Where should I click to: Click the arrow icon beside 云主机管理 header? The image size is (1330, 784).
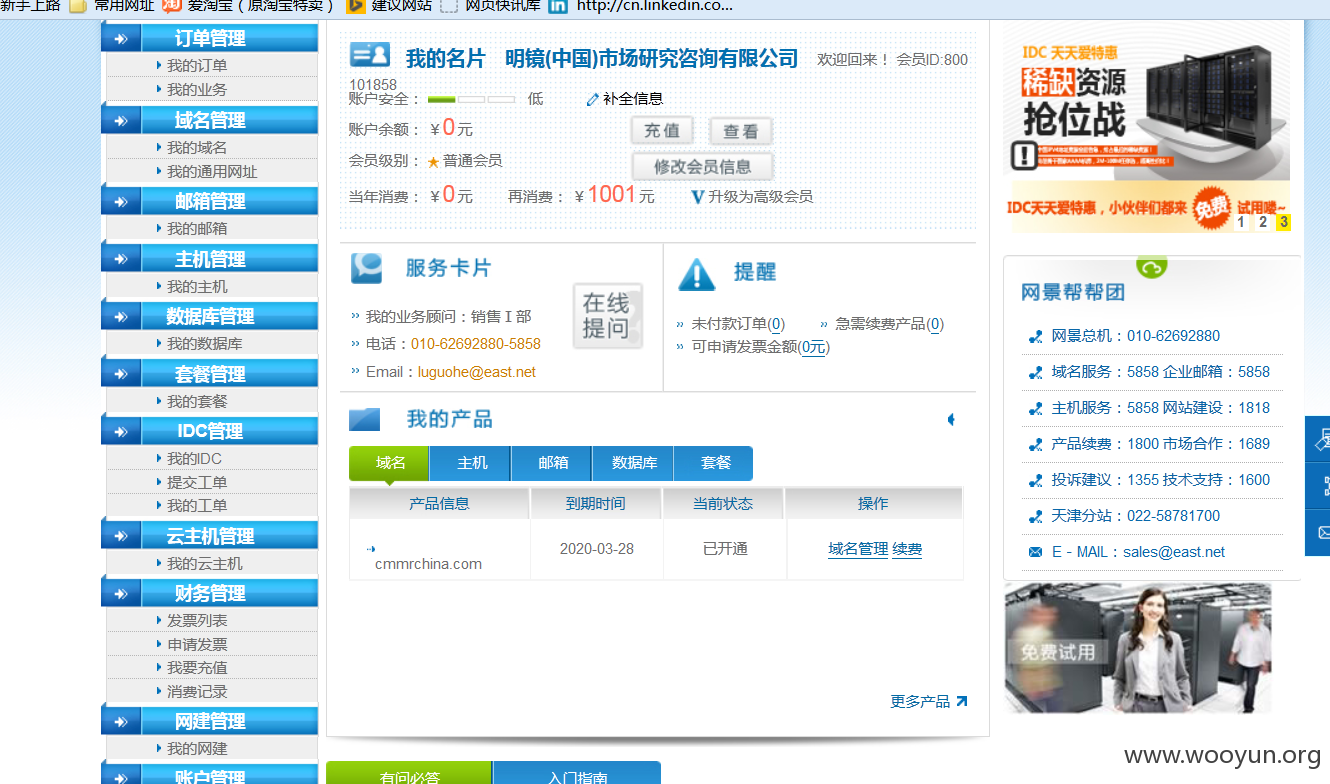(x=121, y=537)
